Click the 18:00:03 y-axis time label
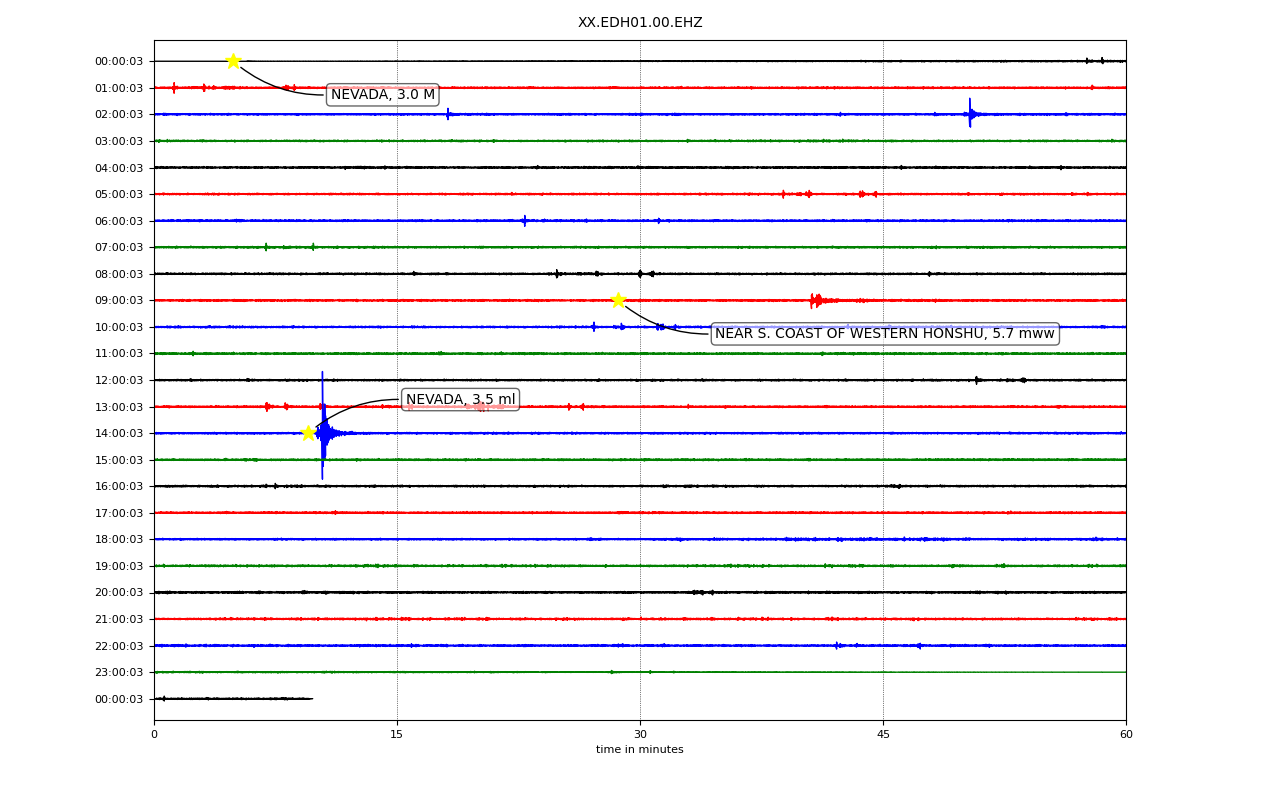Screen dimensions: 1280x800 point(119,539)
